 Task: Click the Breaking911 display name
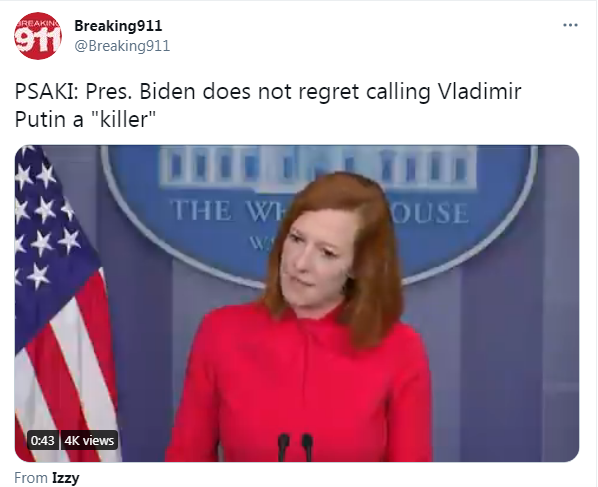[x=118, y=26]
